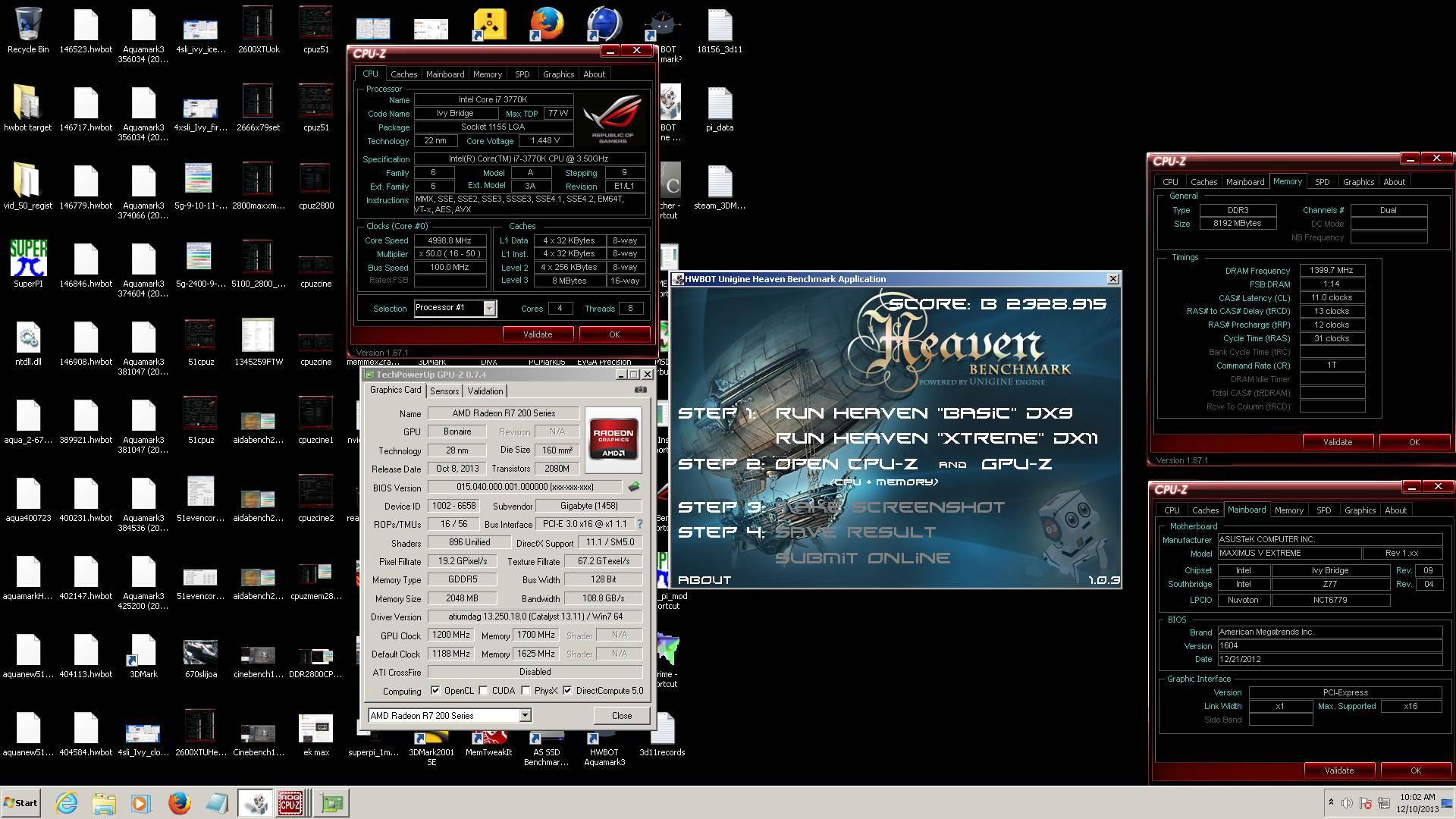The image size is (1456, 819).
Task: Click the Firefox taskbar icon
Action: coord(180,803)
